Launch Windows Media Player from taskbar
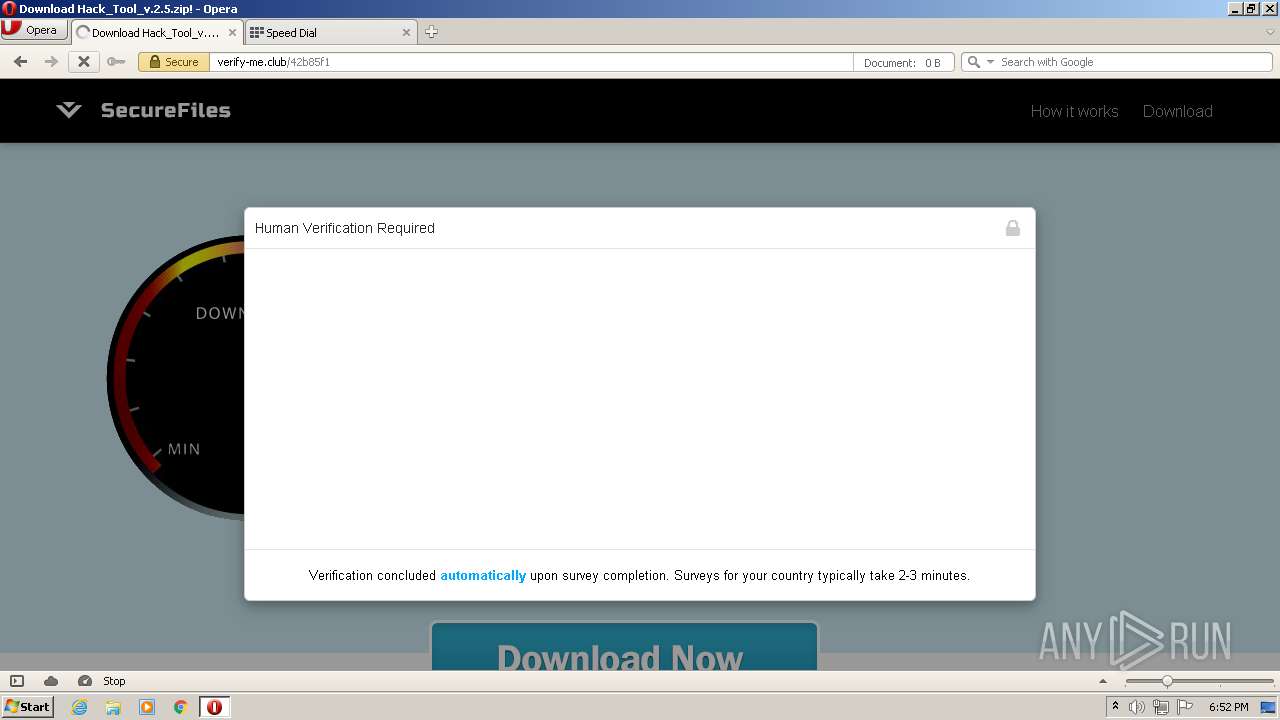 pyautogui.click(x=147, y=707)
